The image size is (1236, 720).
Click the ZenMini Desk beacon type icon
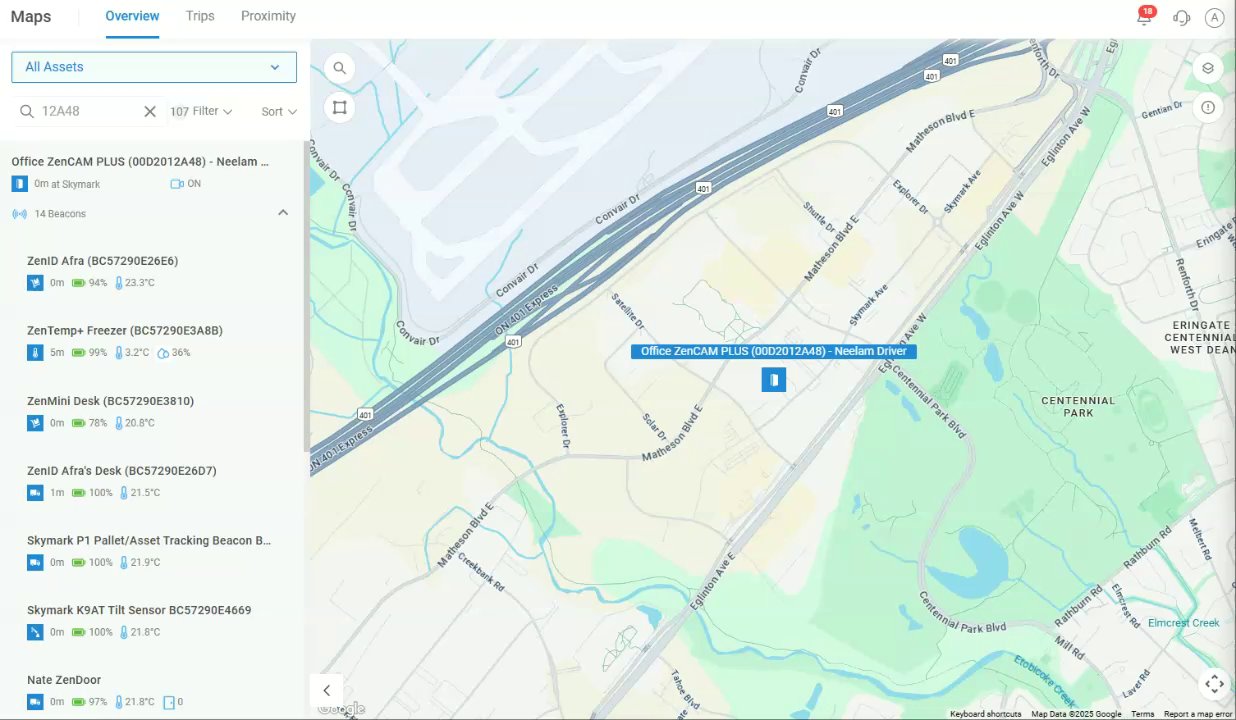click(35, 423)
